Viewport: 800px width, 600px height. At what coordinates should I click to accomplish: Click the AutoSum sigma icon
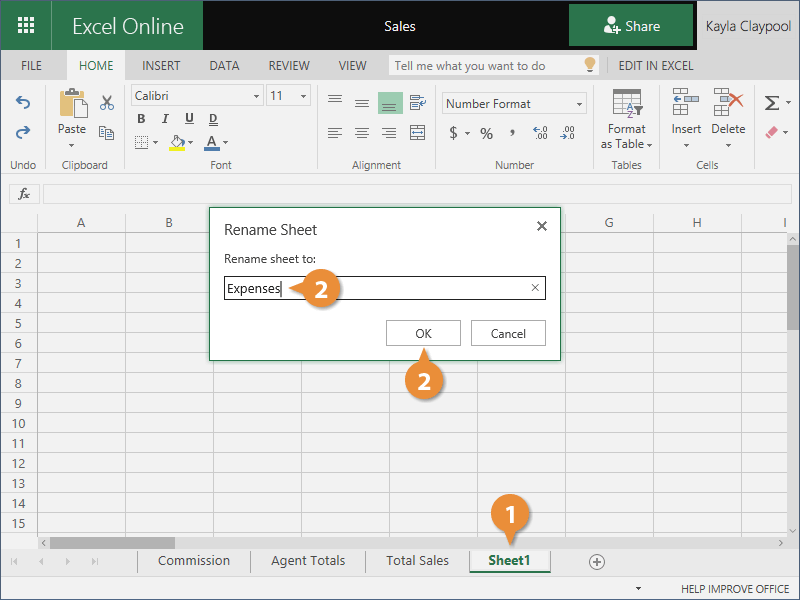click(771, 103)
